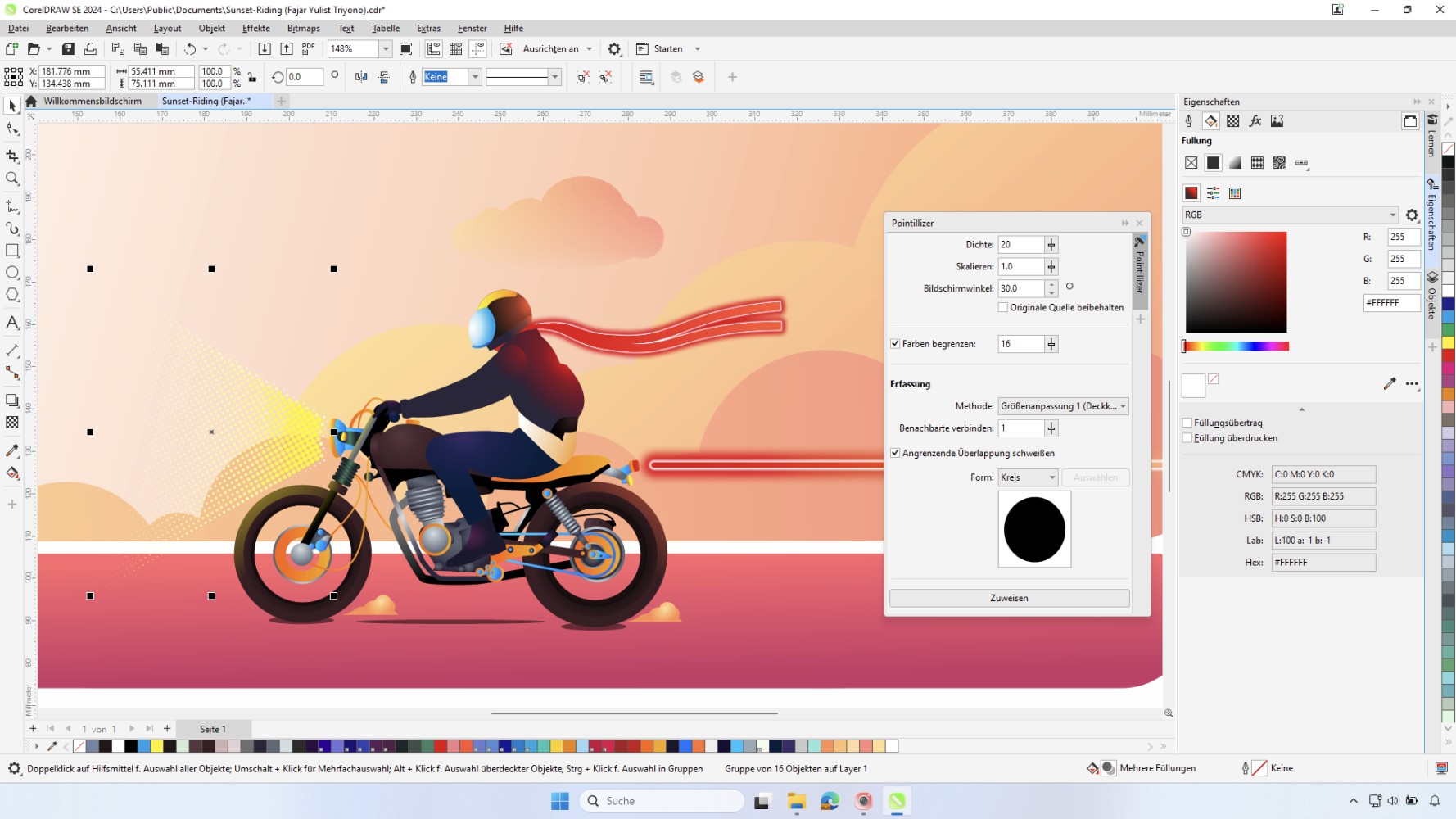The height and width of the screenshot is (819, 1456).
Task: Open the Bitmaps menu
Action: tap(303, 28)
